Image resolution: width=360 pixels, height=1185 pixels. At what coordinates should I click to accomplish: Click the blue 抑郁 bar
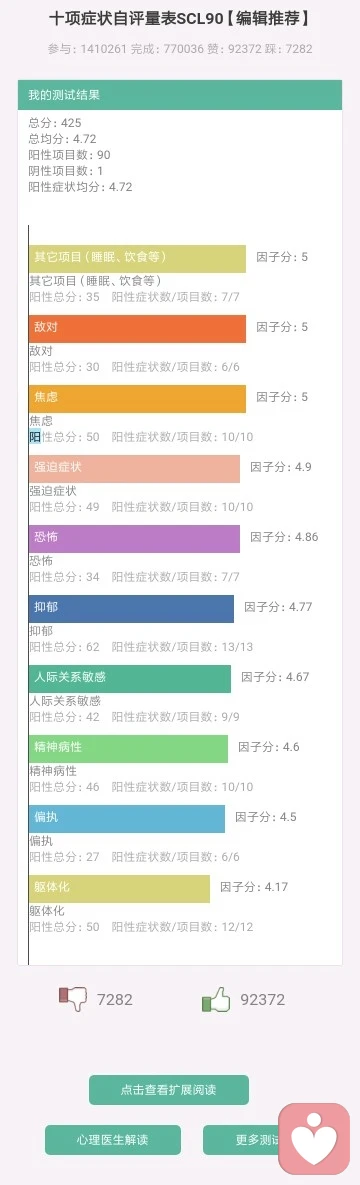[x=132, y=609]
